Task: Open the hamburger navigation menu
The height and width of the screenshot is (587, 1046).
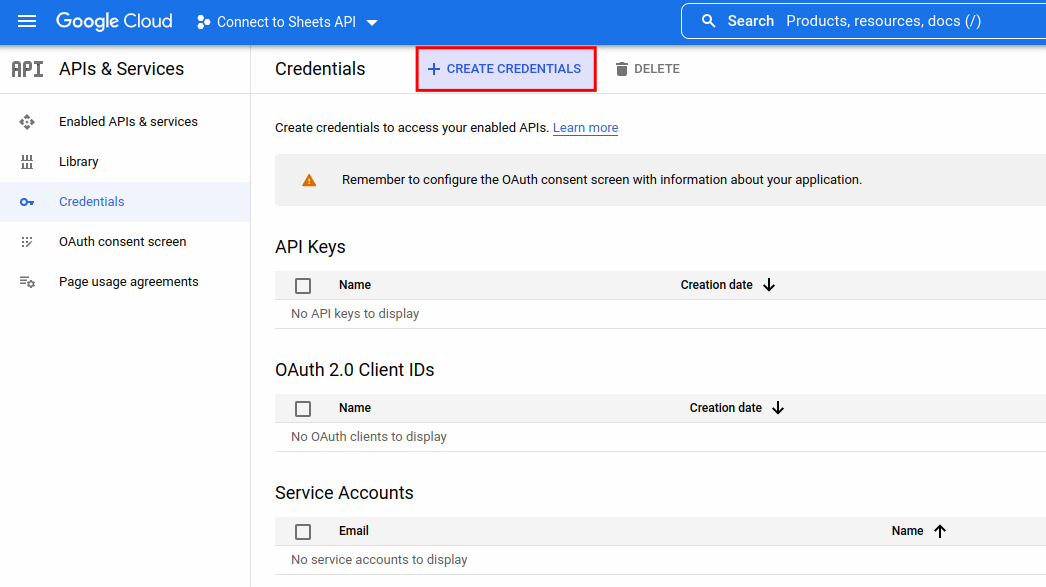Action: 27,21
